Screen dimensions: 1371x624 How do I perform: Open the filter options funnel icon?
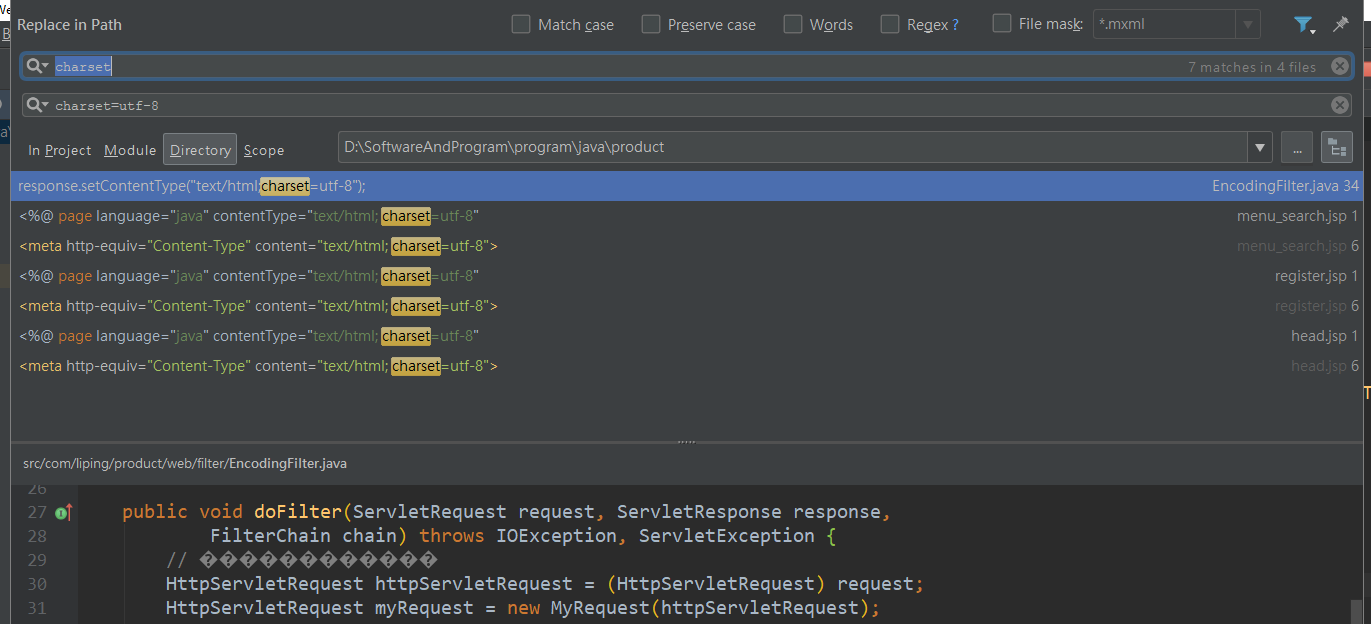(1304, 25)
